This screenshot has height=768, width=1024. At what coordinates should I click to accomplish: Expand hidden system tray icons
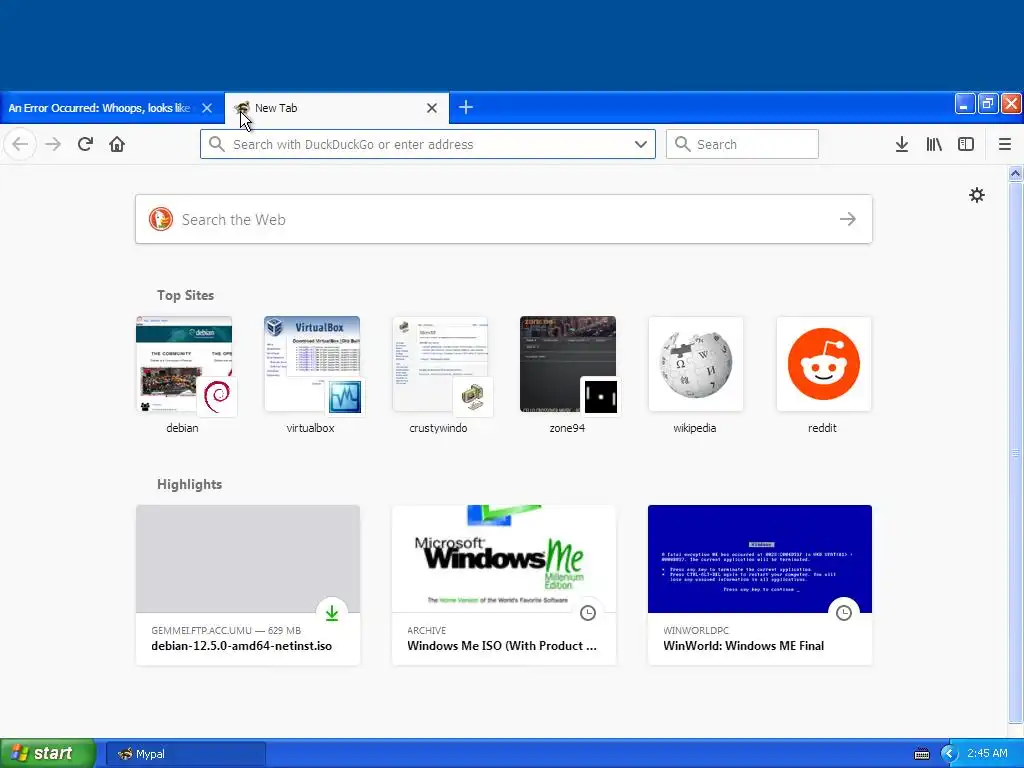coord(949,754)
